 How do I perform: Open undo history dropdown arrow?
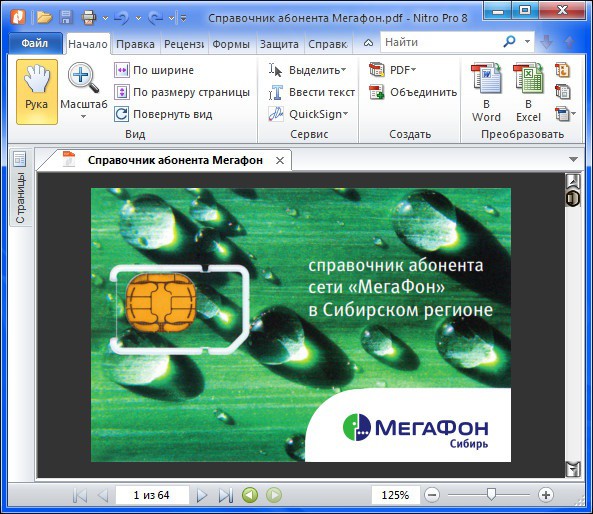138,18
